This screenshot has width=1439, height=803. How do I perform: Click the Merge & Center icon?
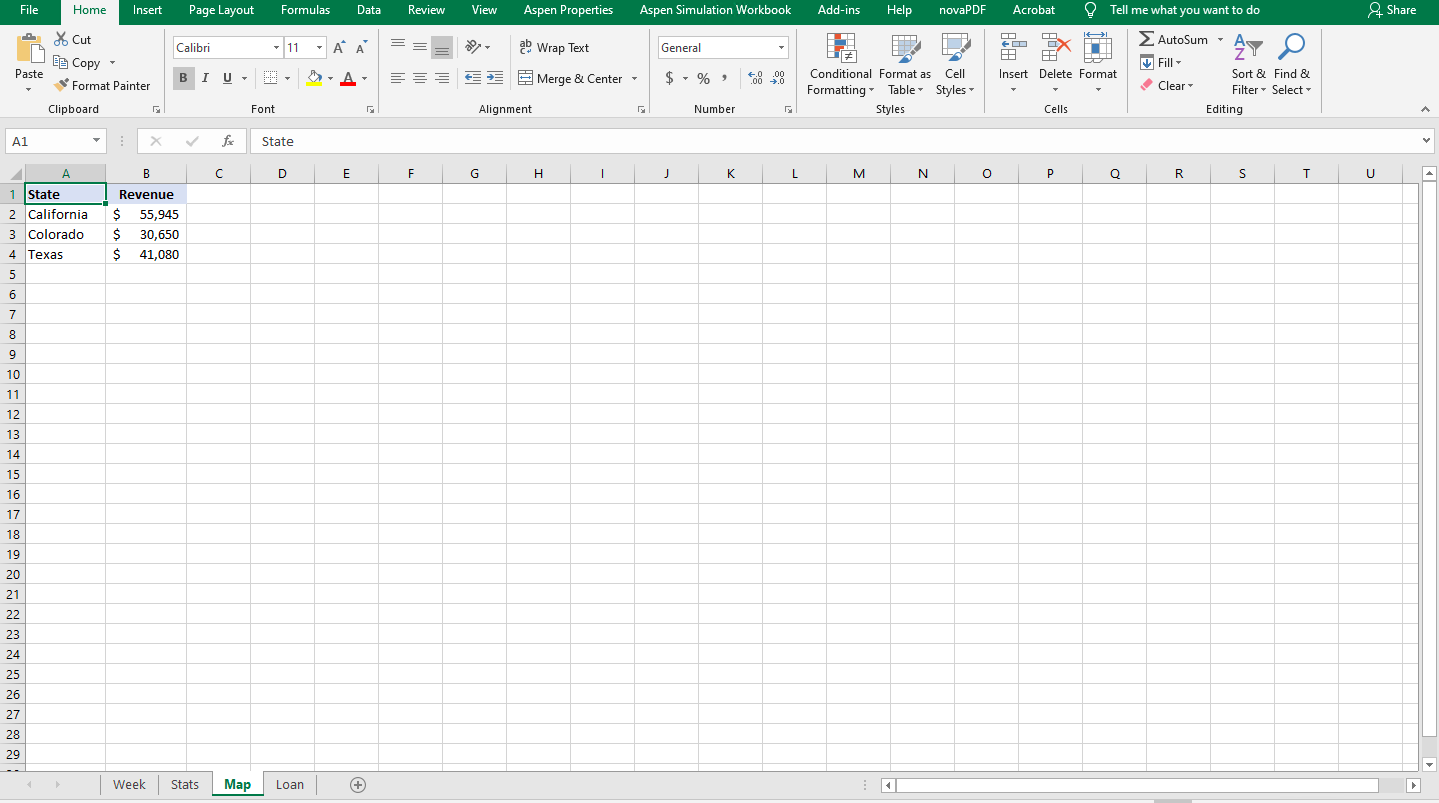[571, 78]
